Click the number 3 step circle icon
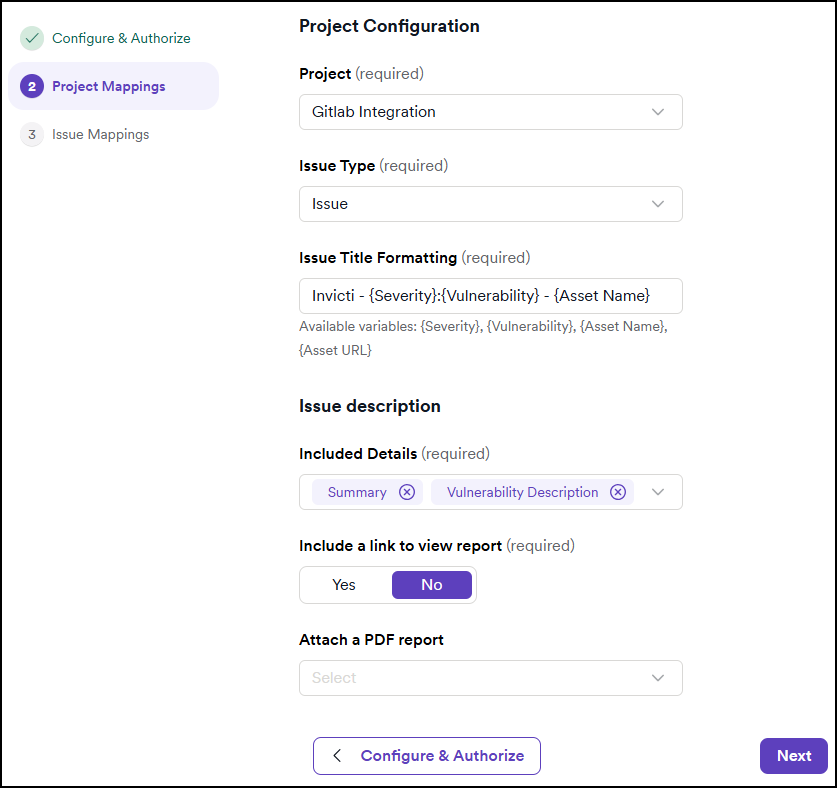The height and width of the screenshot is (788, 837). (x=32, y=134)
